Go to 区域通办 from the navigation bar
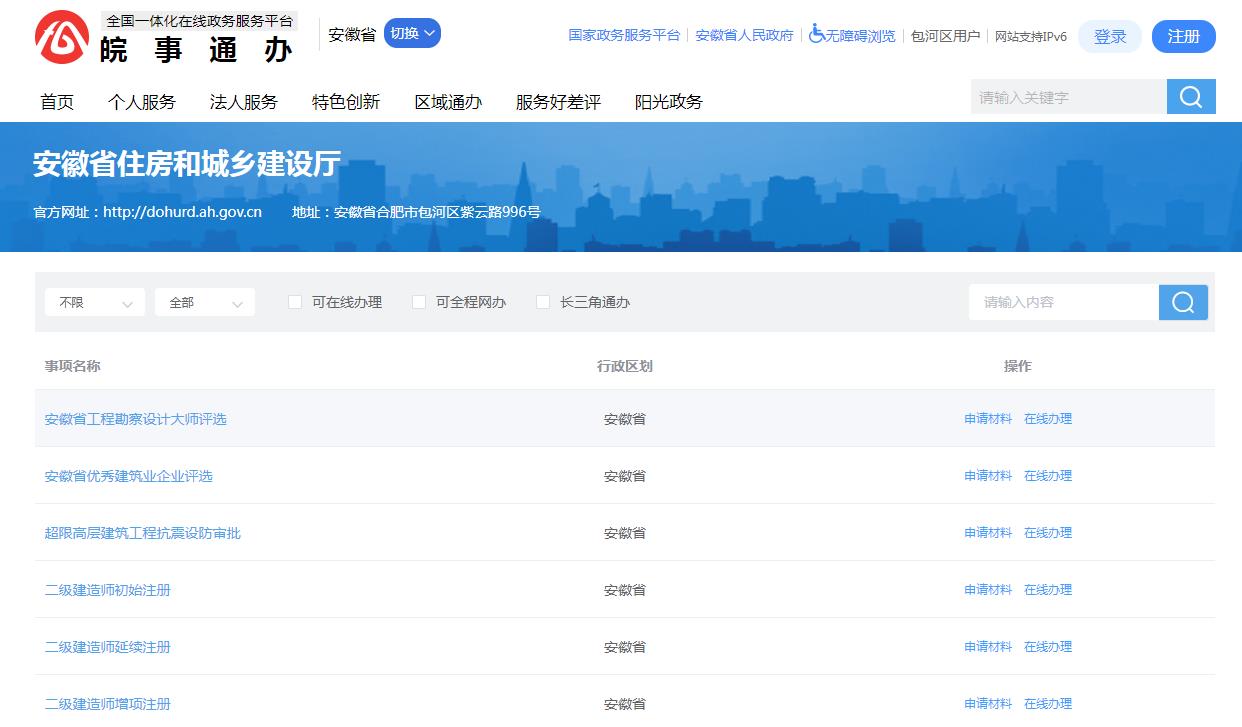Screen dimensions: 1242x727 tap(447, 101)
